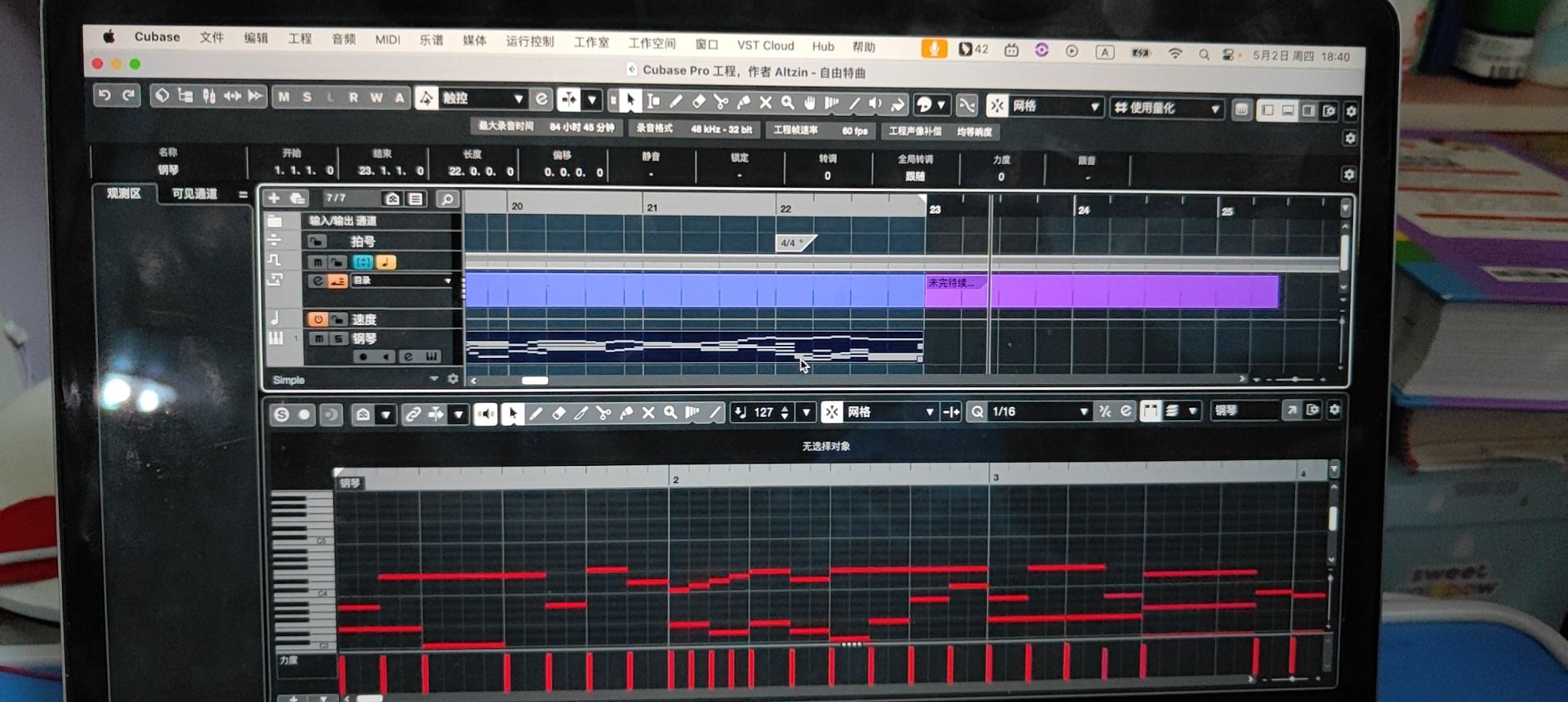Toggle Mute on the 钢琴 track

318,338
